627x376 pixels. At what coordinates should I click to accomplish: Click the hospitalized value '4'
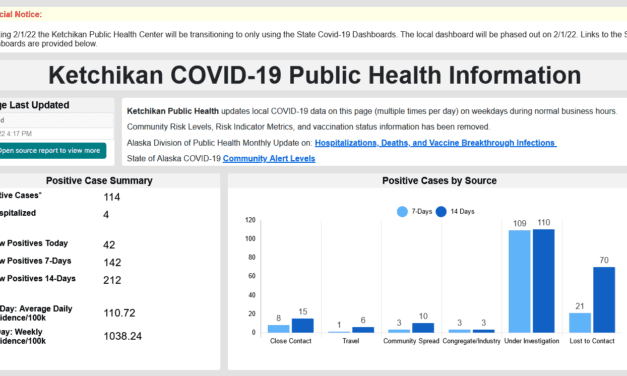pos(106,215)
